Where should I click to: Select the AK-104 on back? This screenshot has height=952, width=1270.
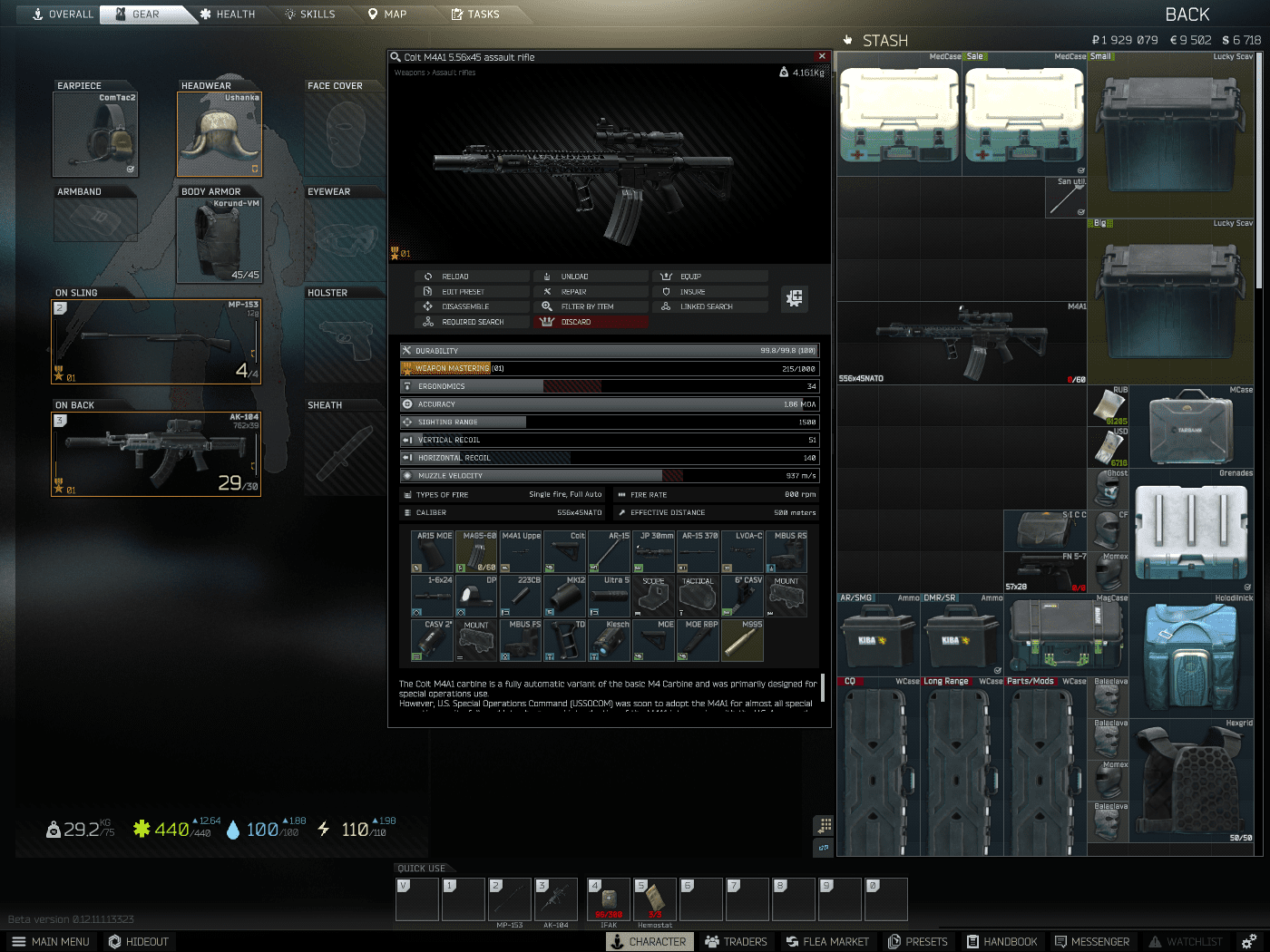pos(156,454)
